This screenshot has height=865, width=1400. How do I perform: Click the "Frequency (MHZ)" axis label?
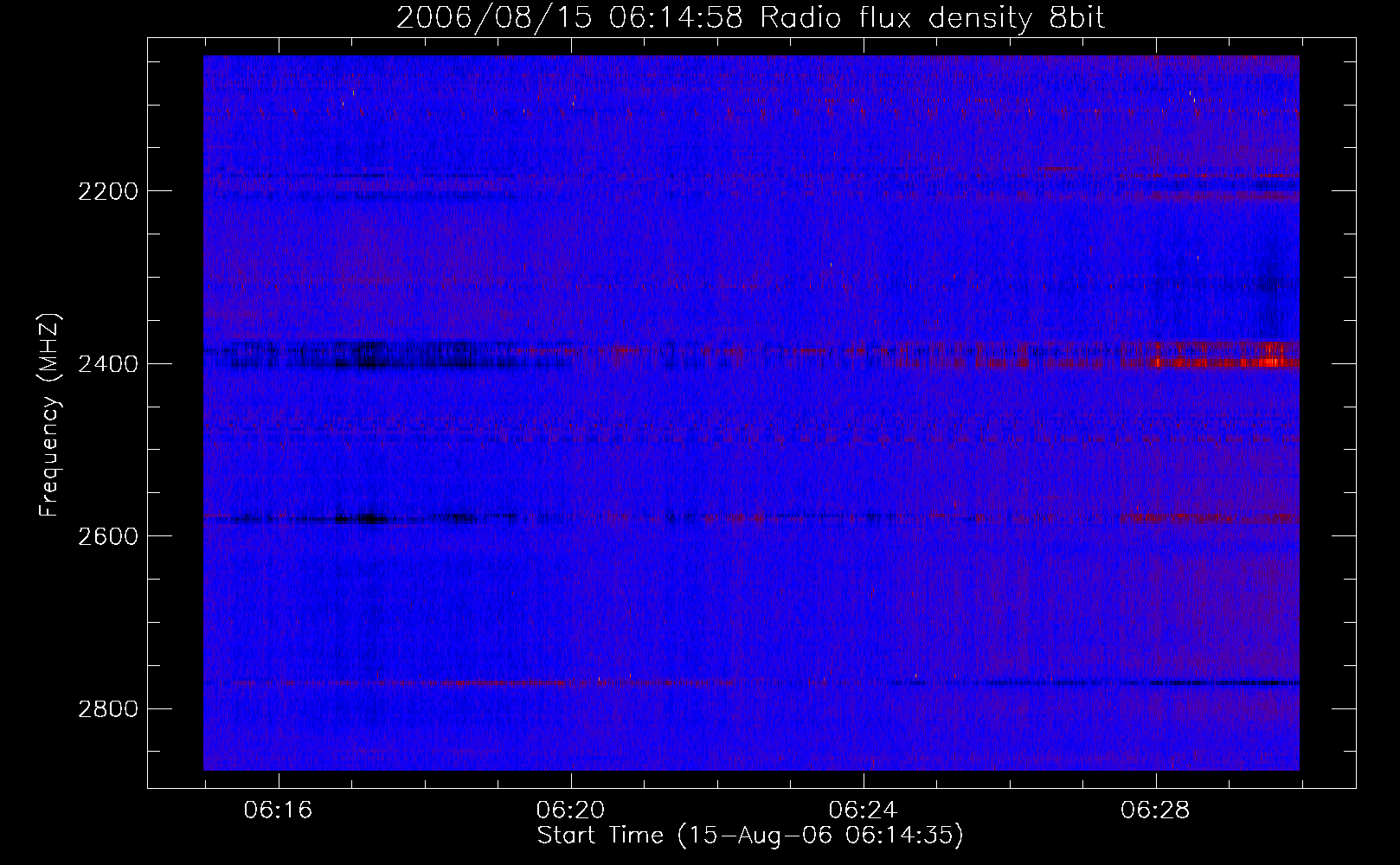point(50,415)
